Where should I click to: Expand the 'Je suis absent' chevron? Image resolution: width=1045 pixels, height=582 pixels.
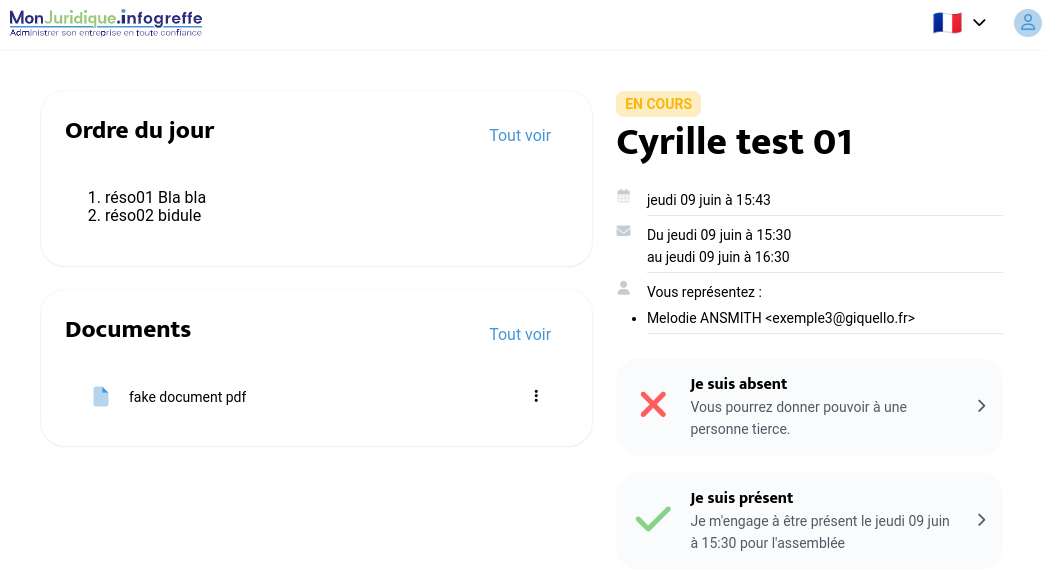pyautogui.click(x=981, y=406)
